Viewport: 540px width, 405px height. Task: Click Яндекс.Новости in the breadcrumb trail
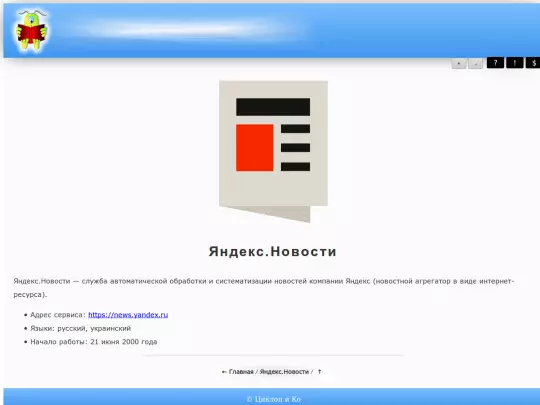(x=284, y=372)
